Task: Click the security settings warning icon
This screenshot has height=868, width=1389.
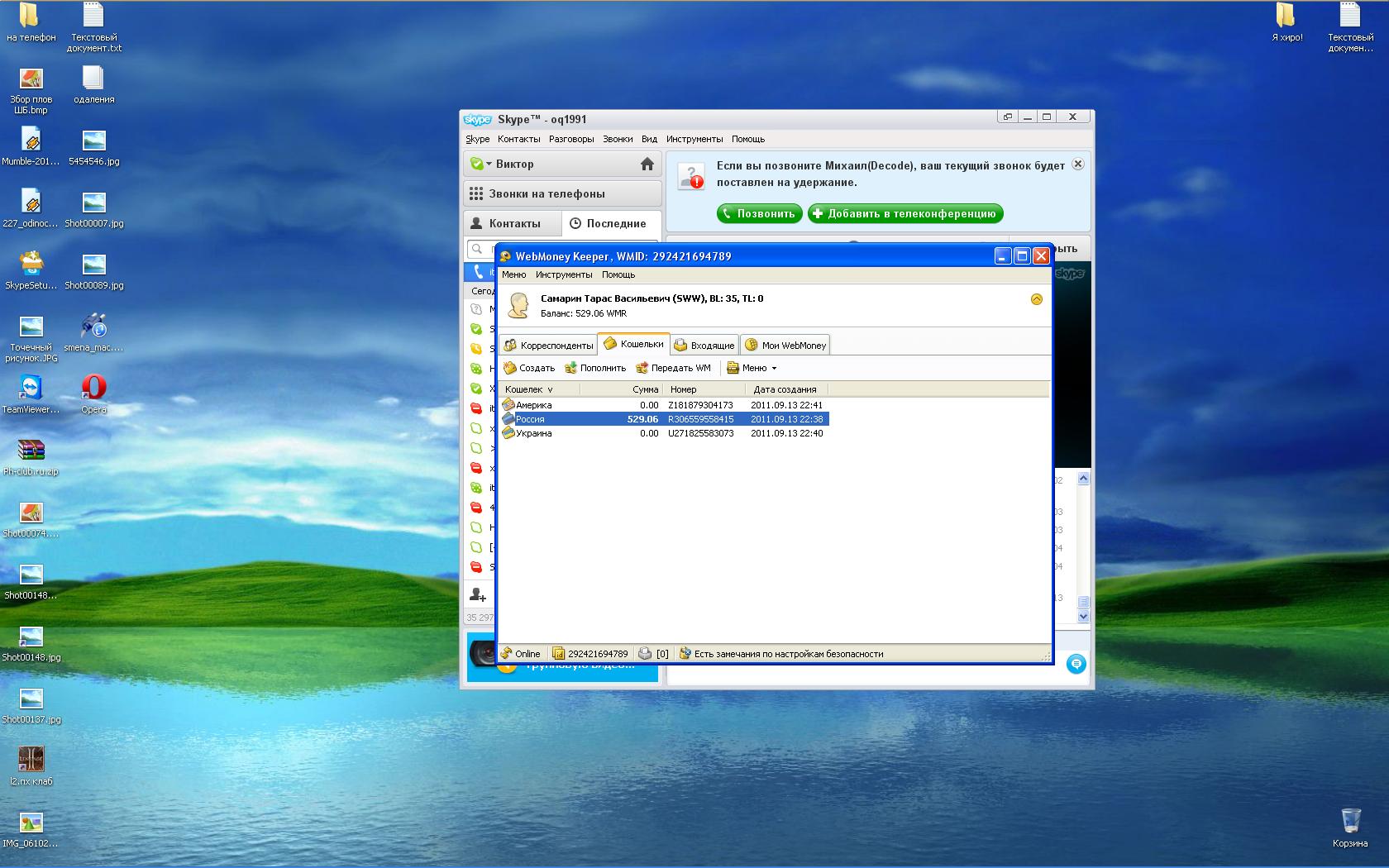Action: (685, 653)
